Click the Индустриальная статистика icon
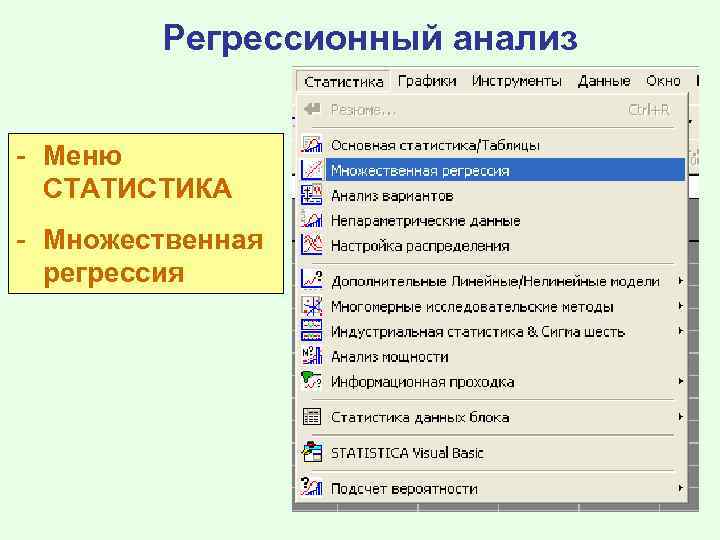This screenshot has height=540, width=720. tap(312, 330)
